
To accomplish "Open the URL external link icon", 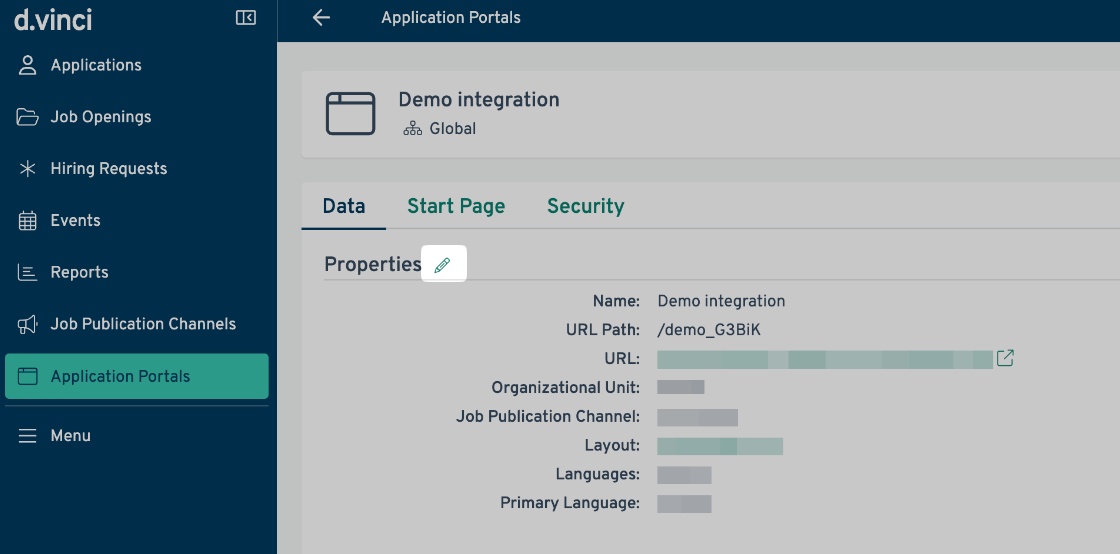I will click(x=1005, y=358).
